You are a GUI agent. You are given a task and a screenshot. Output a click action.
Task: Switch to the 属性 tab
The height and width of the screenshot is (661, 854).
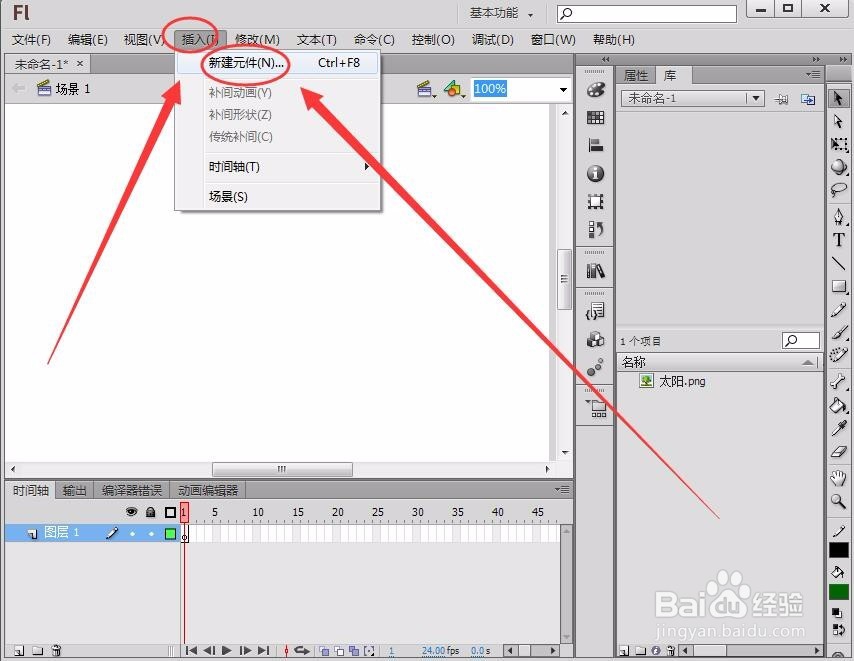[638, 74]
